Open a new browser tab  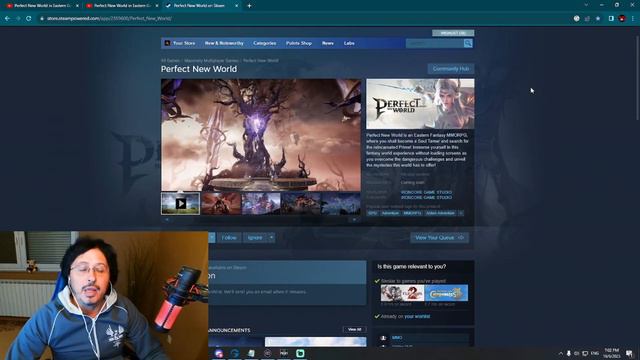[249, 6]
